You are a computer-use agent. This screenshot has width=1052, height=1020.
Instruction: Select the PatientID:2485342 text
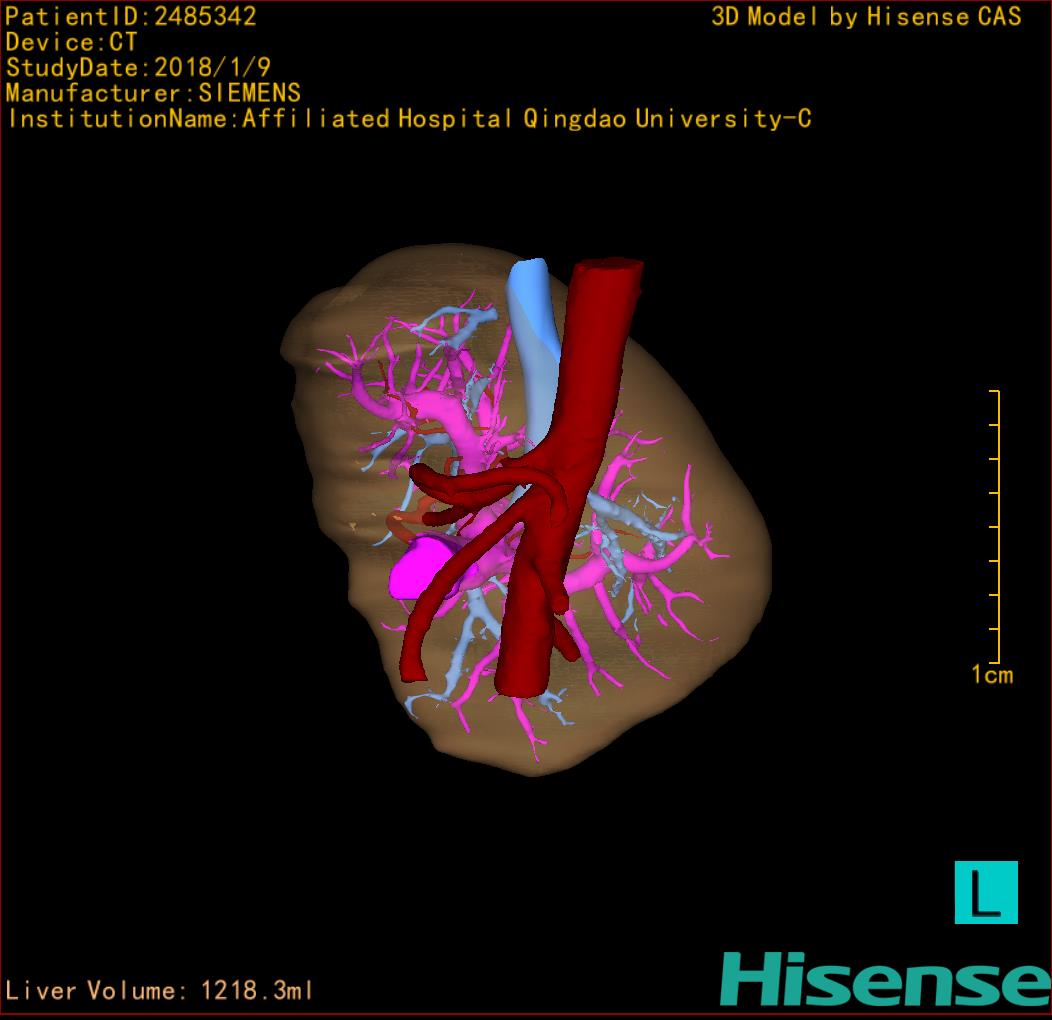[x=131, y=17]
